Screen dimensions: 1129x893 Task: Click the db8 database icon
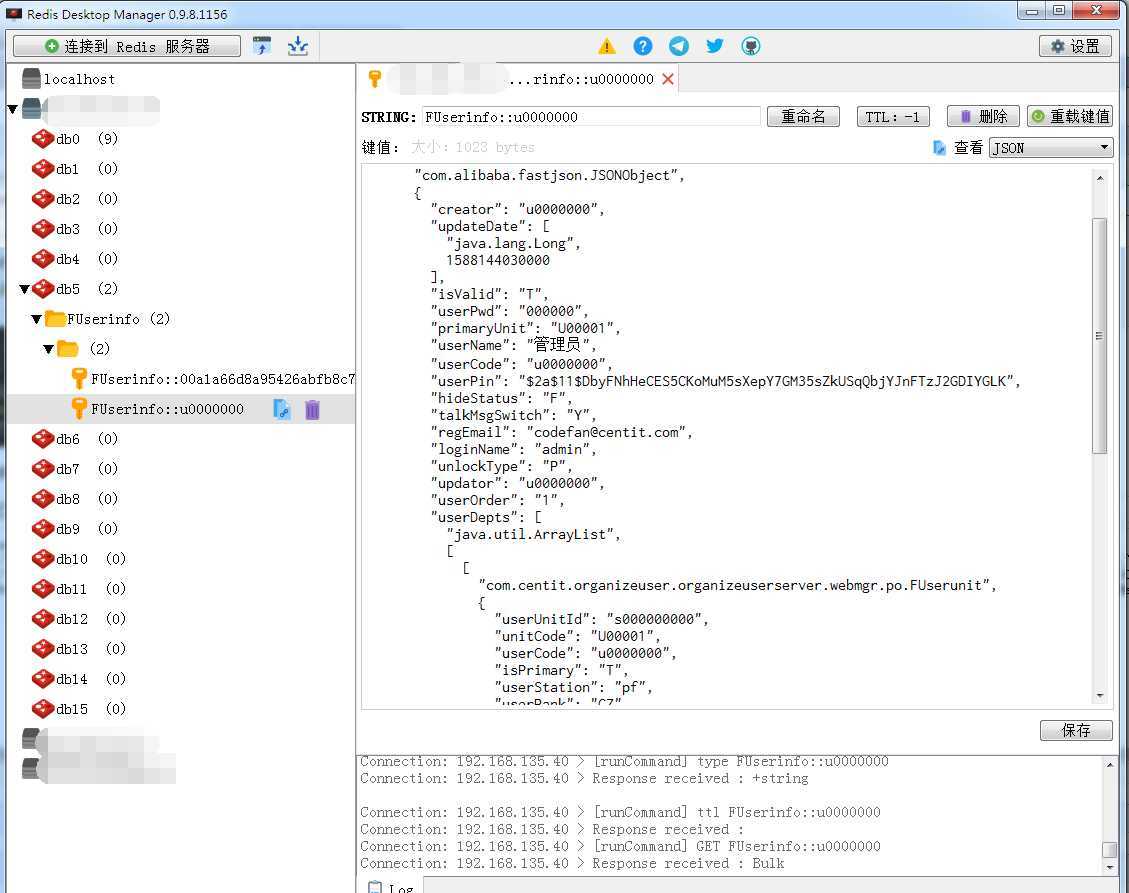click(42, 499)
